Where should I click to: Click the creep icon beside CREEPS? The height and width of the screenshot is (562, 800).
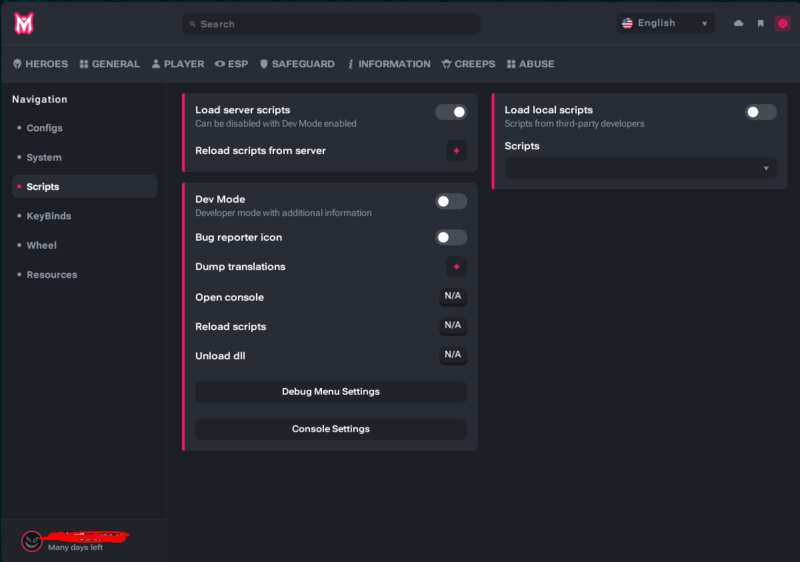tap(446, 64)
